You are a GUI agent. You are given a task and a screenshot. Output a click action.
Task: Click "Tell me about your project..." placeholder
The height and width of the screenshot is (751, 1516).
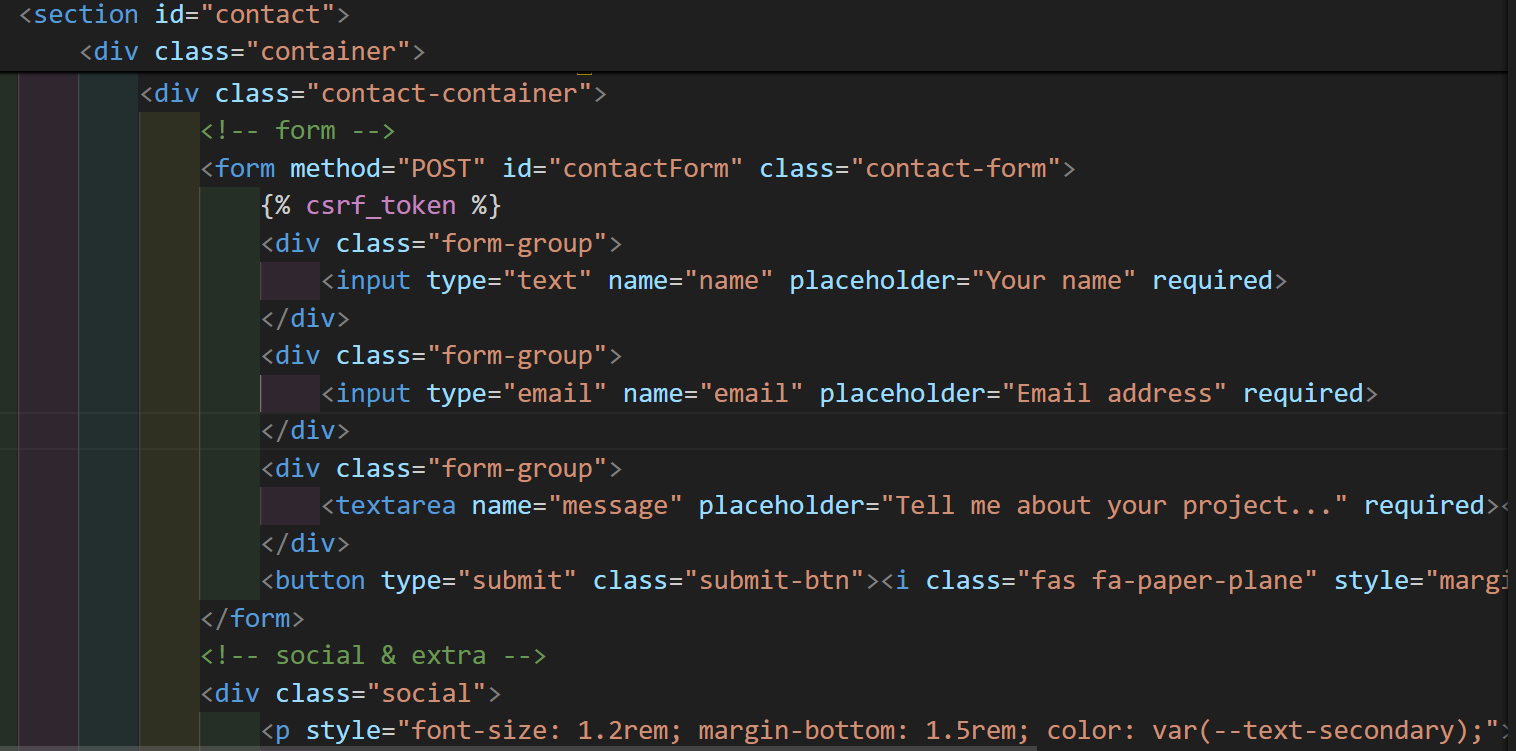click(1114, 506)
